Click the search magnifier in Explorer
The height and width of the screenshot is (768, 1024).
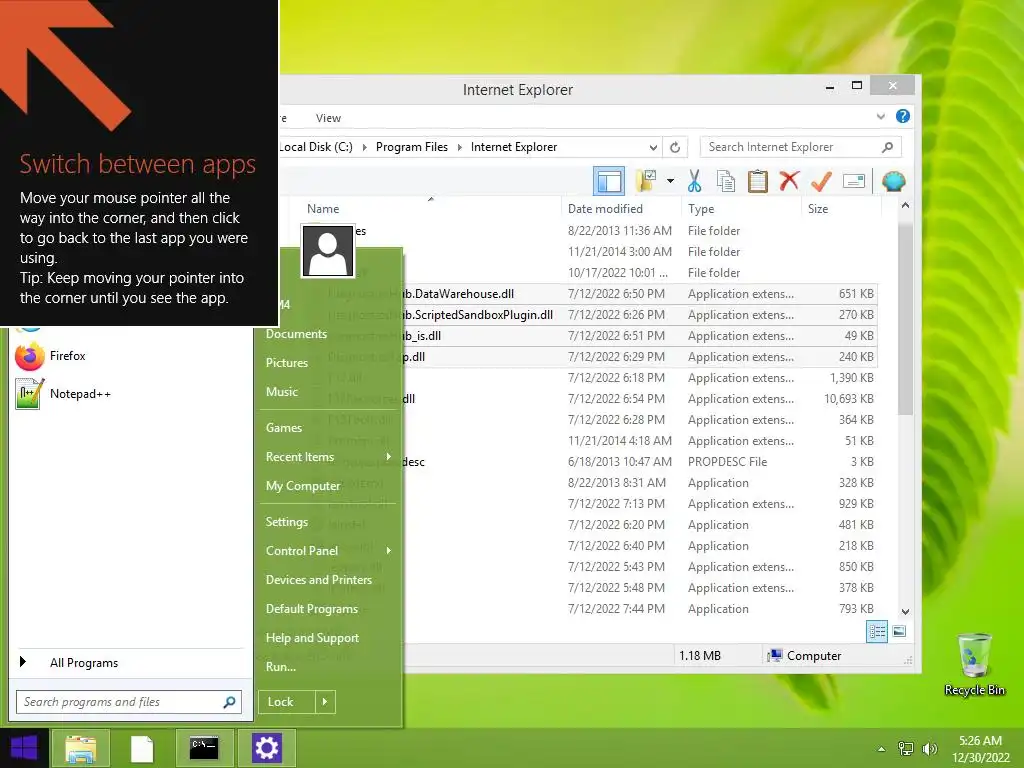[887, 147]
